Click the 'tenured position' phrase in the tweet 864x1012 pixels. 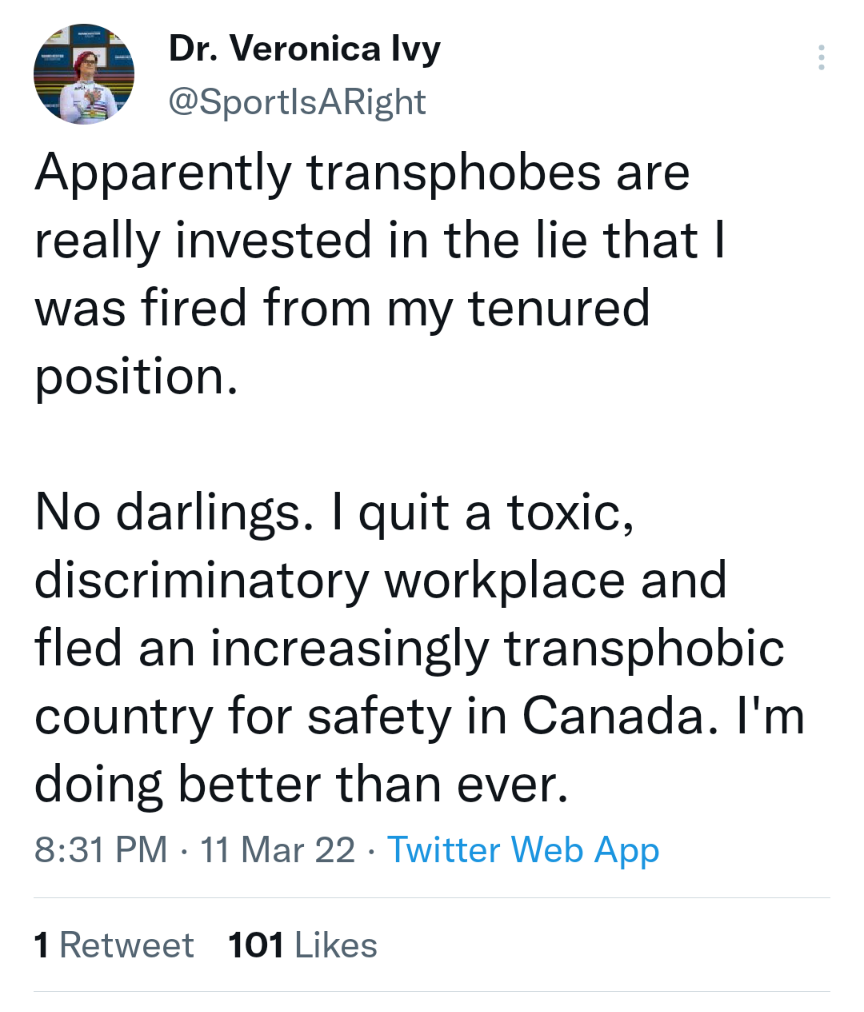(x=342, y=342)
